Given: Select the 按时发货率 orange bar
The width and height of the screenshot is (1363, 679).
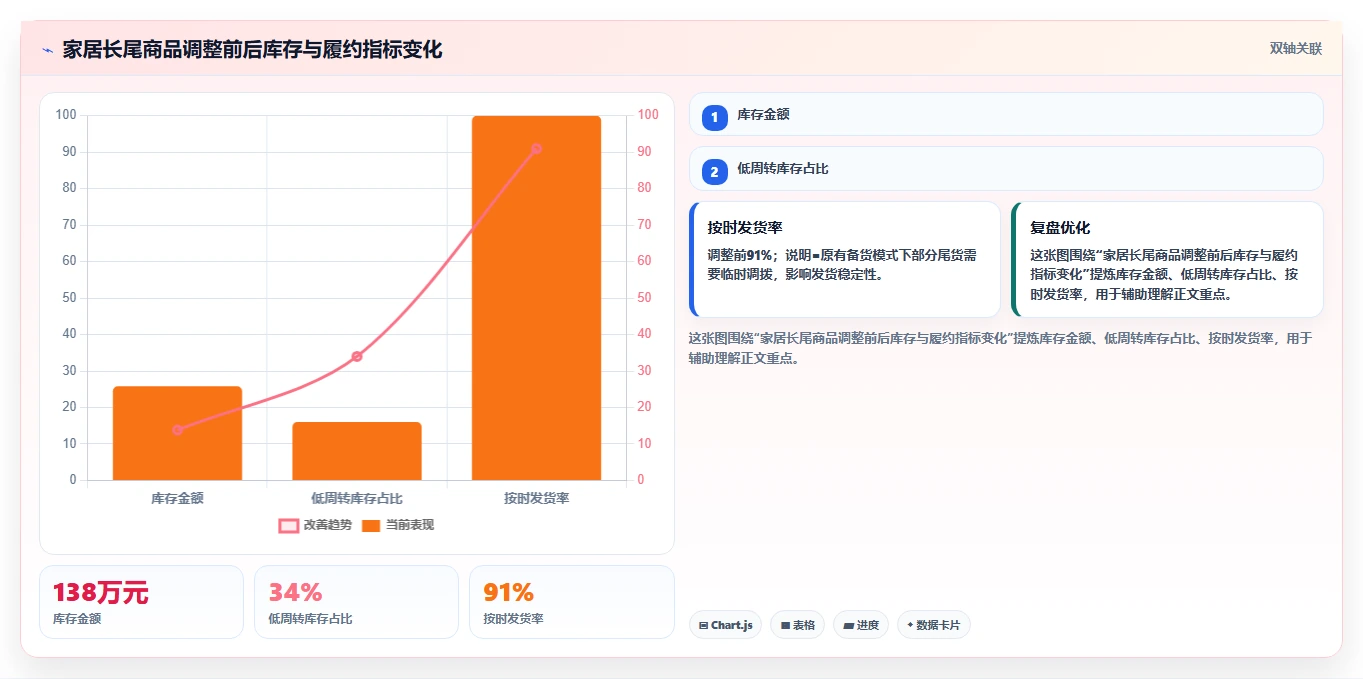Looking at the screenshot, I should pyautogui.click(x=536, y=298).
